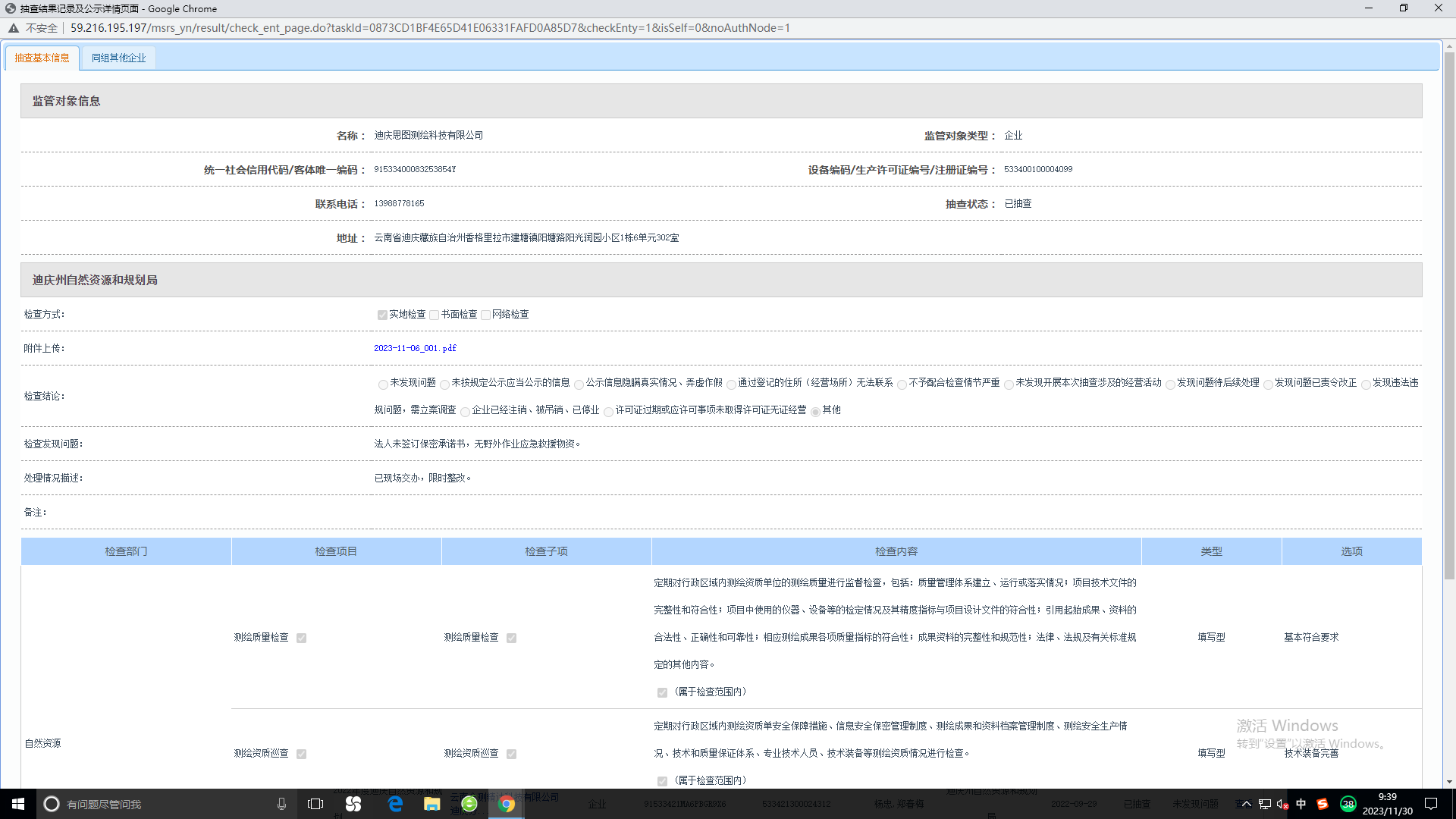Click the Chrome icon in the taskbar
The width and height of the screenshot is (1456, 819).
507,804
